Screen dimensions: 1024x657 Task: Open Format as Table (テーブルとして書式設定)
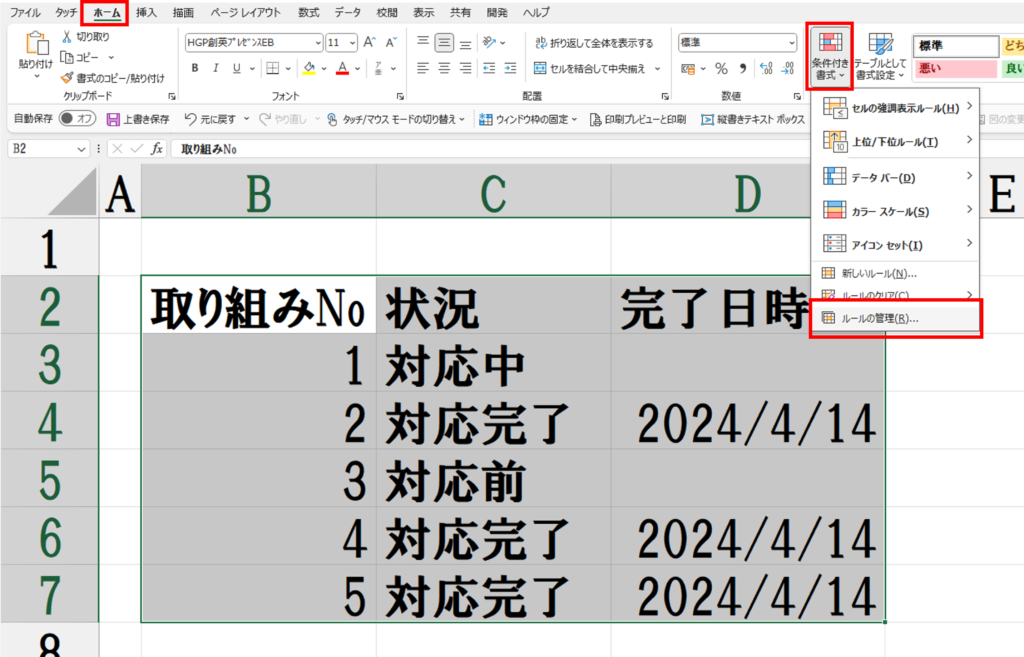tap(880, 57)
